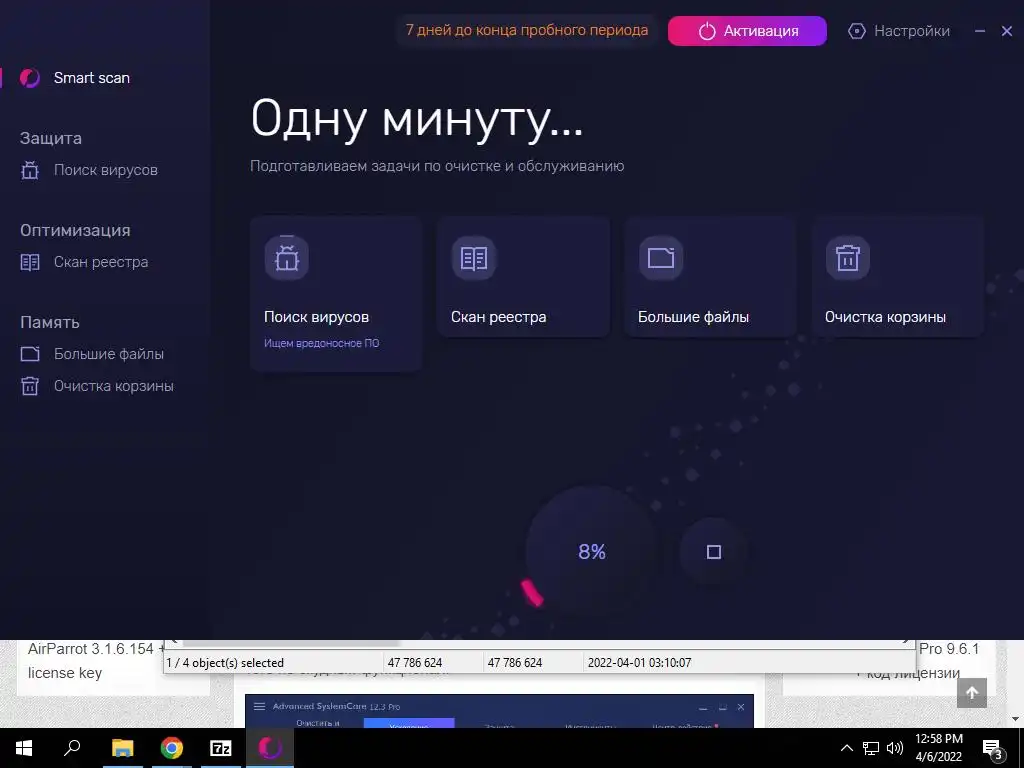Open the Большие файлы card title
This screenshot has width=1024, height=768.
(x=694, y=317)
